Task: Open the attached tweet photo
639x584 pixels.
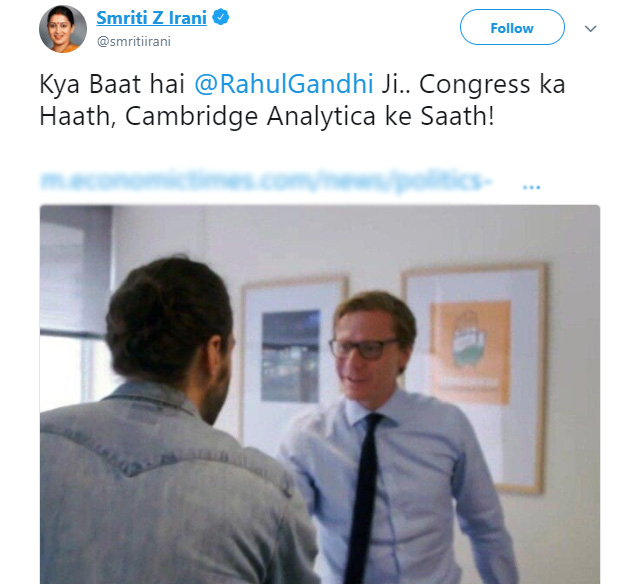Action: tap(320, 394)
